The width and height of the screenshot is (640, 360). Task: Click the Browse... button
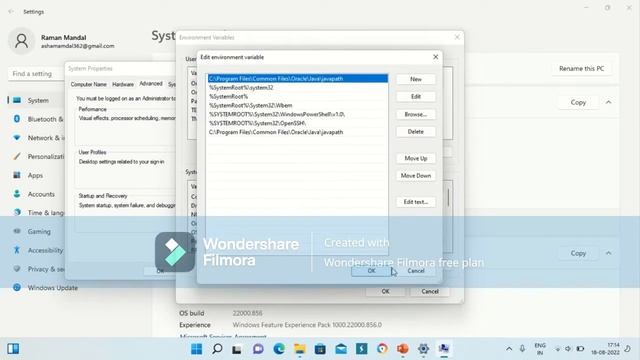point(416,114)
